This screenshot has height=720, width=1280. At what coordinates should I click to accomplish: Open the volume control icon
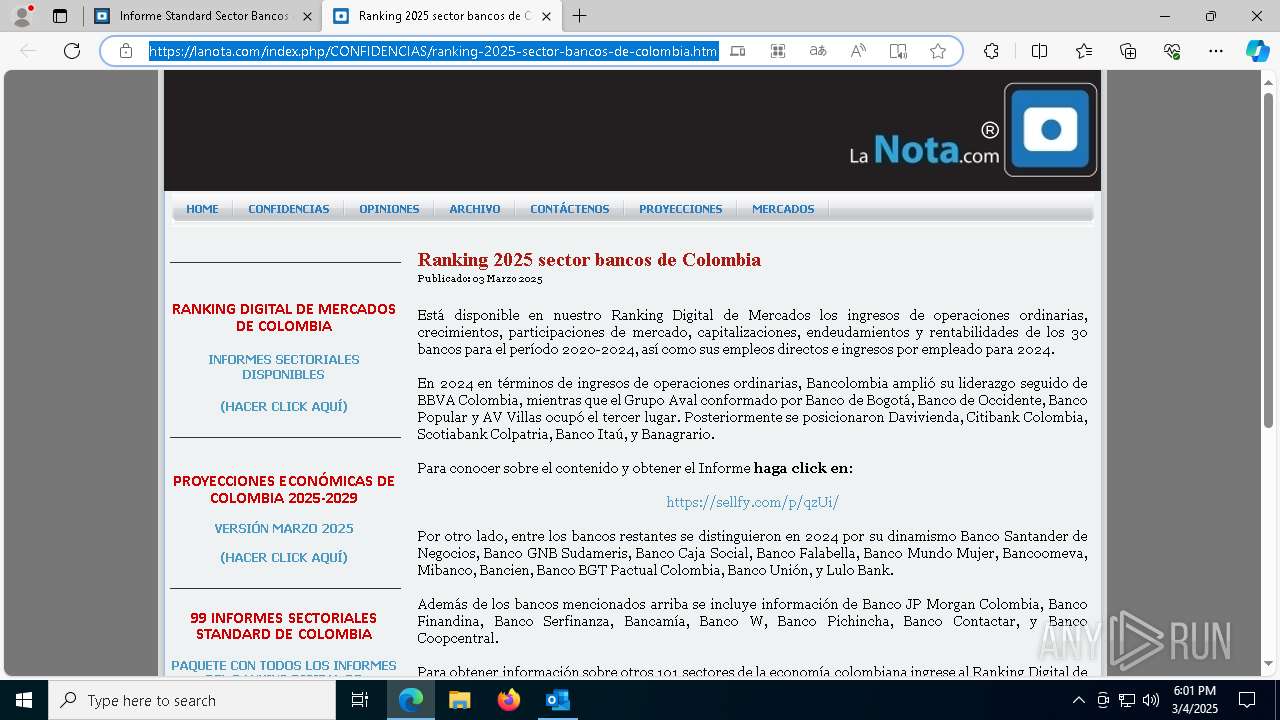(1150, 700)
